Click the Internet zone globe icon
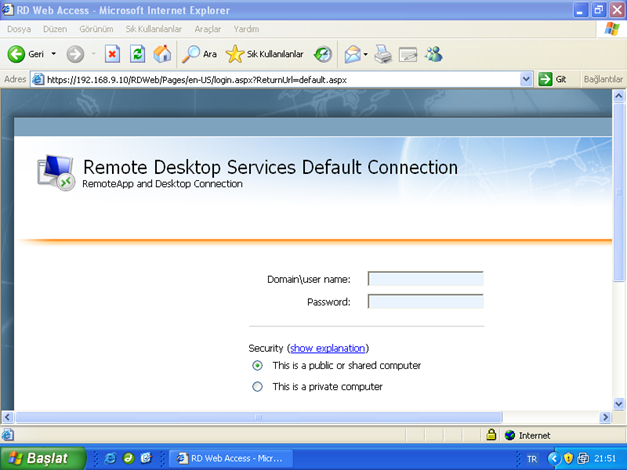This screenshot has width=627, height=470. [x=510, y=435]
